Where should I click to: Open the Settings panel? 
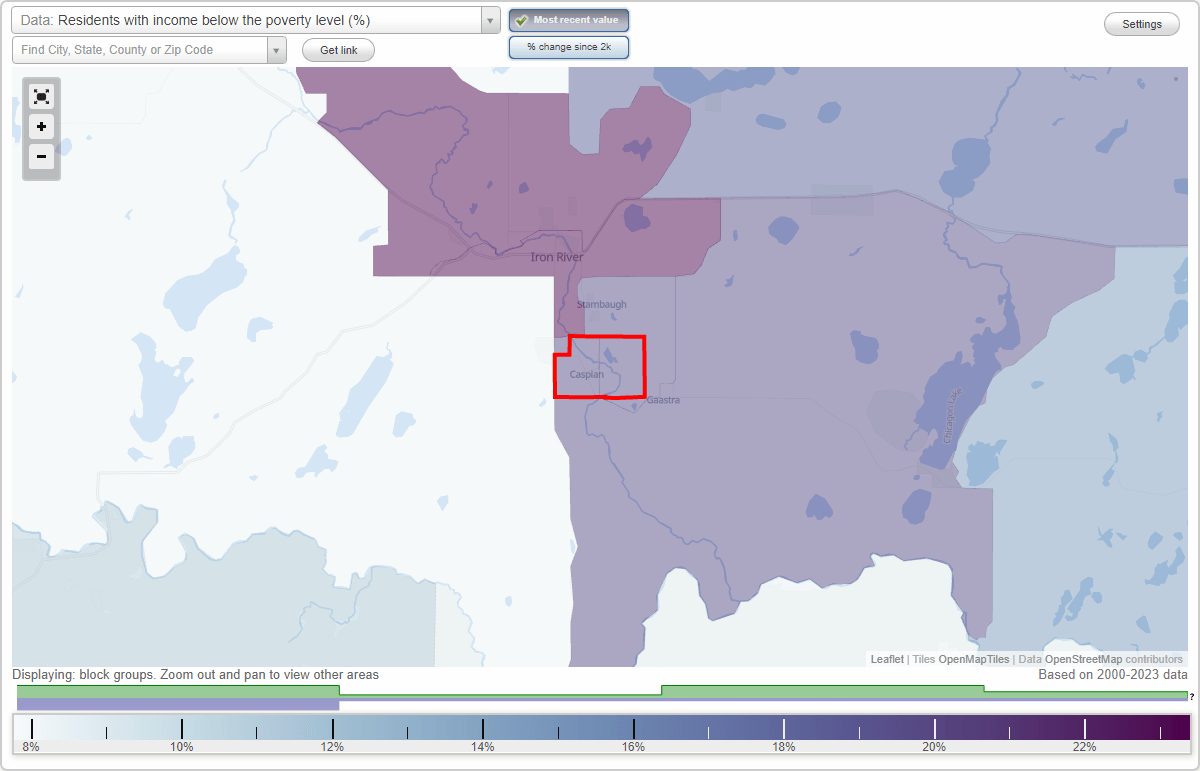(x=1141, y=23)
